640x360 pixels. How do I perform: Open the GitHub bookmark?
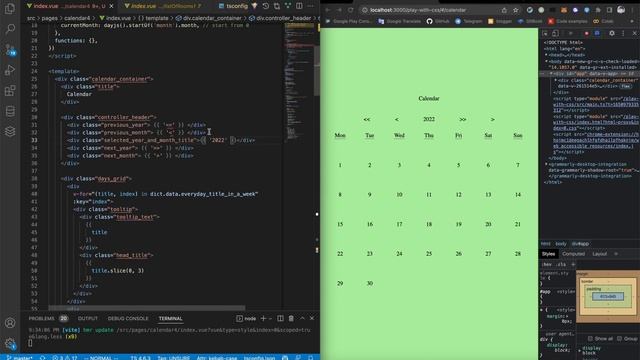pos(438,21)
